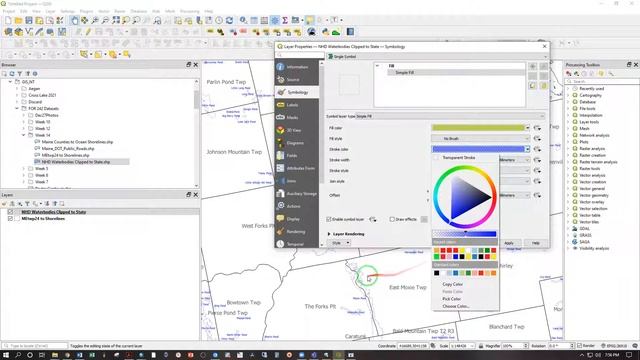Open the Auxiliary Storage page
640x360 pixels.
[297, 193]
